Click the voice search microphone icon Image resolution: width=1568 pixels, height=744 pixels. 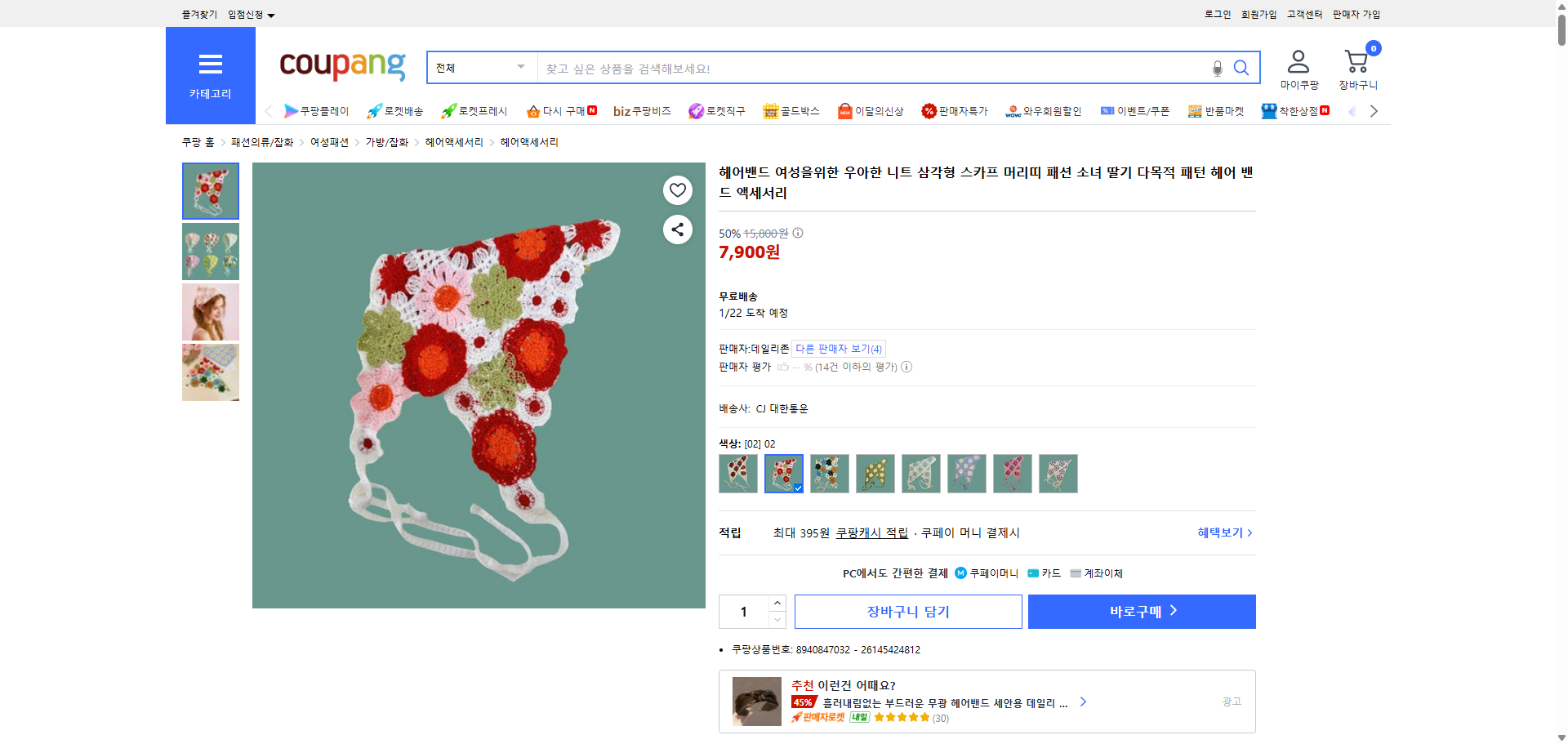[x=1216, y=68]
